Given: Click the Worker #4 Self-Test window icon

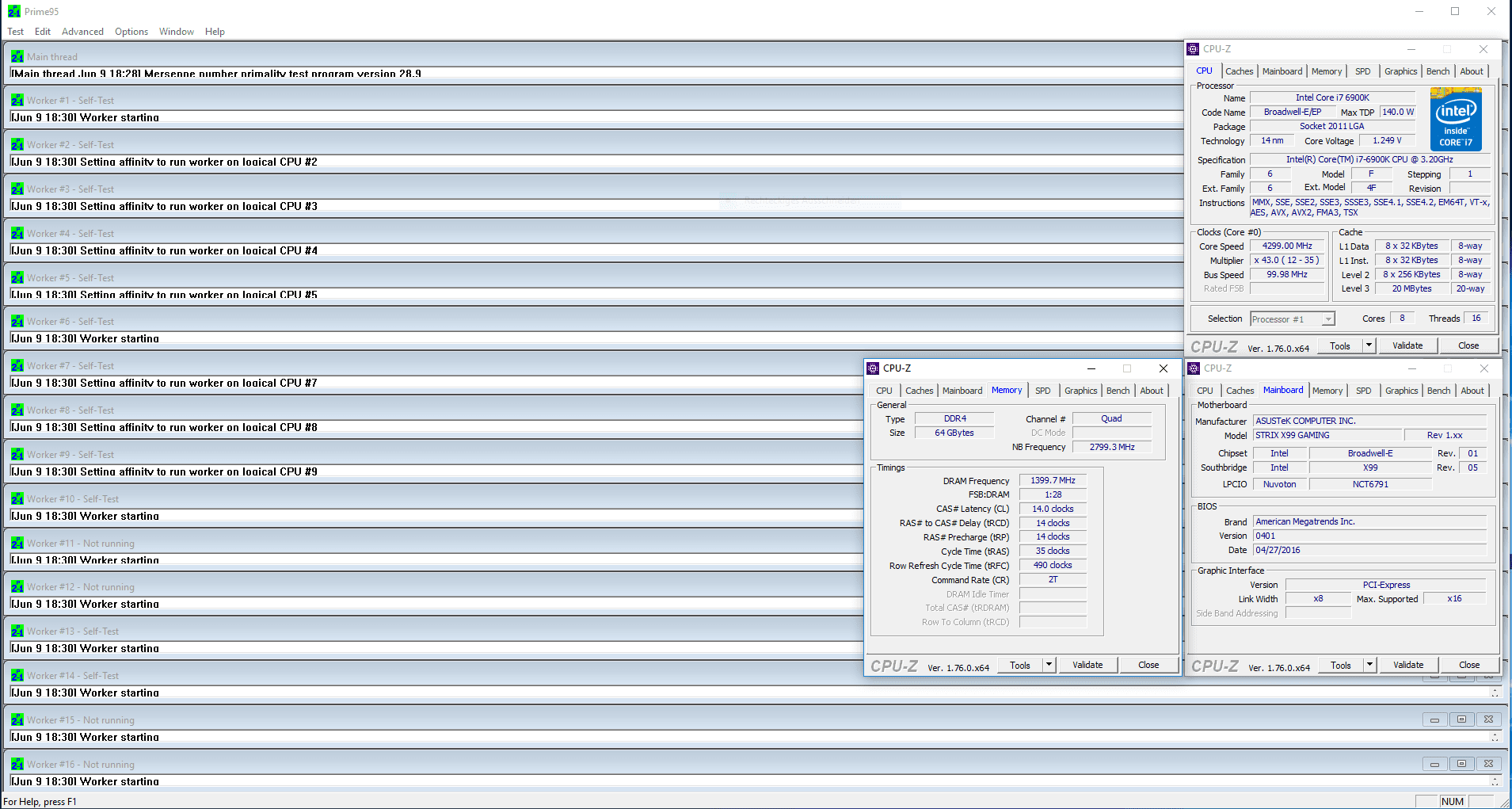Looking at the screenshot, I should (17, 234).
